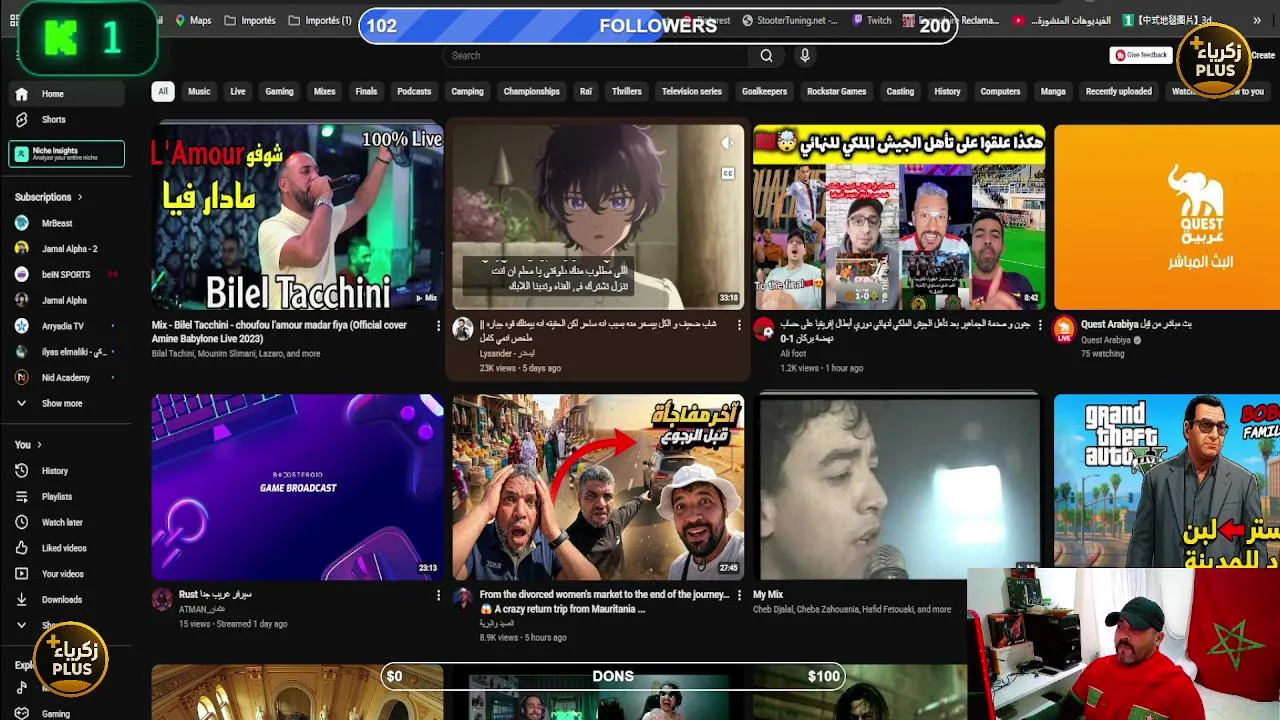Select the Goalkeepers filter chip
Viewport: 1280px width, 720px height.
(764, 92)
